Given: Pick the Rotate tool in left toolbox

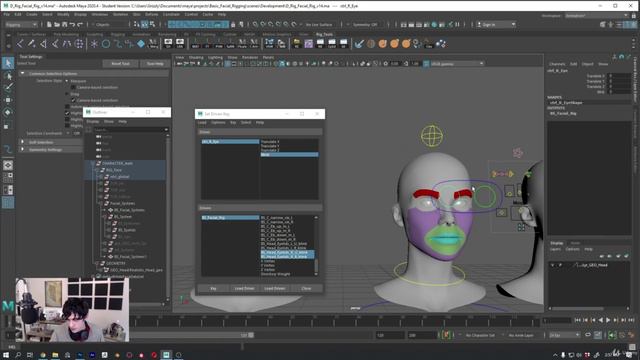Looking at the screenshot, I should click(8, 112).
